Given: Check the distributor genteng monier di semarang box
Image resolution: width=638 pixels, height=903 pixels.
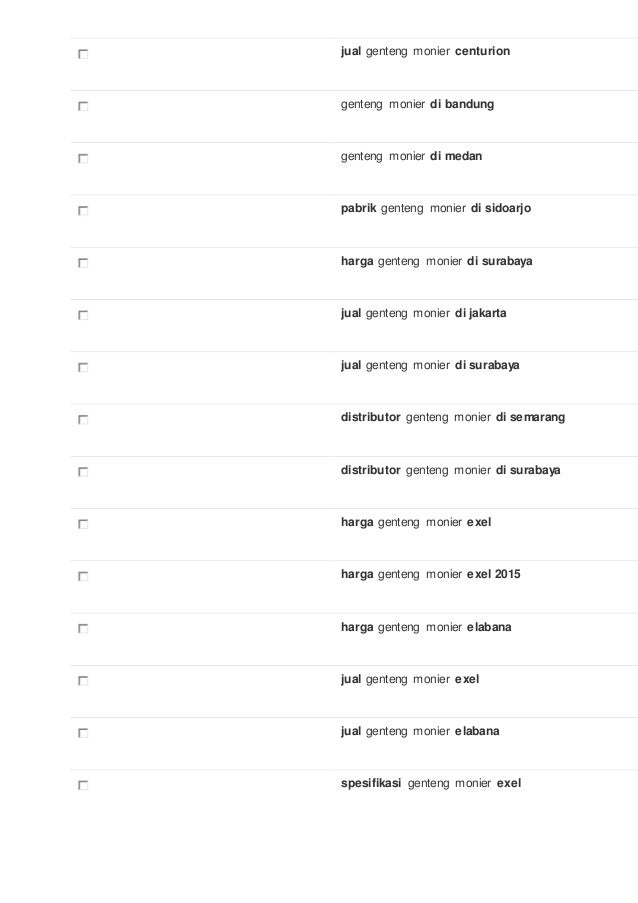Looking at the screenshot, I should 82,420.
